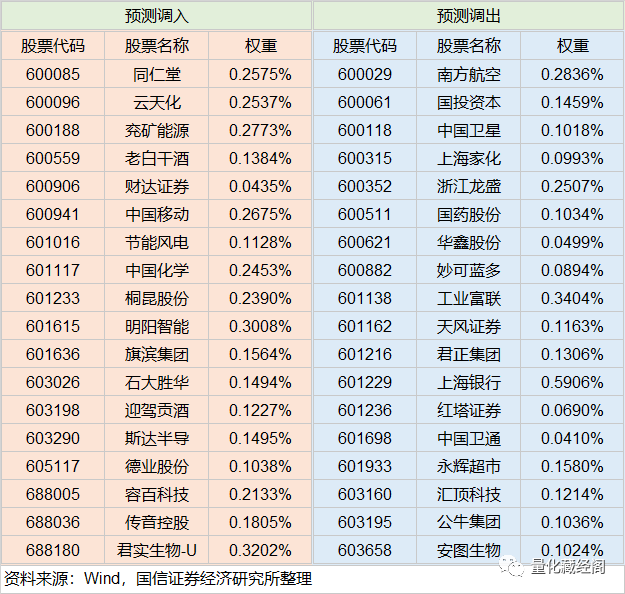This screenshot has width=625, height=594.
Task: Click stock name 永辉超市
Action: click(469, 466)
